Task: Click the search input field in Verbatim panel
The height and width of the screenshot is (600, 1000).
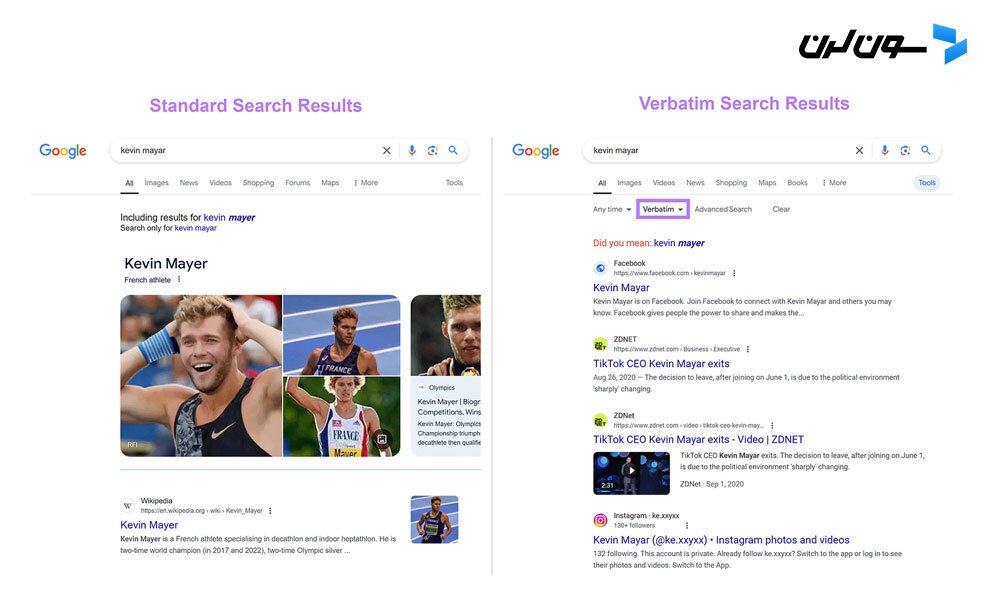Action: (720, 150)
